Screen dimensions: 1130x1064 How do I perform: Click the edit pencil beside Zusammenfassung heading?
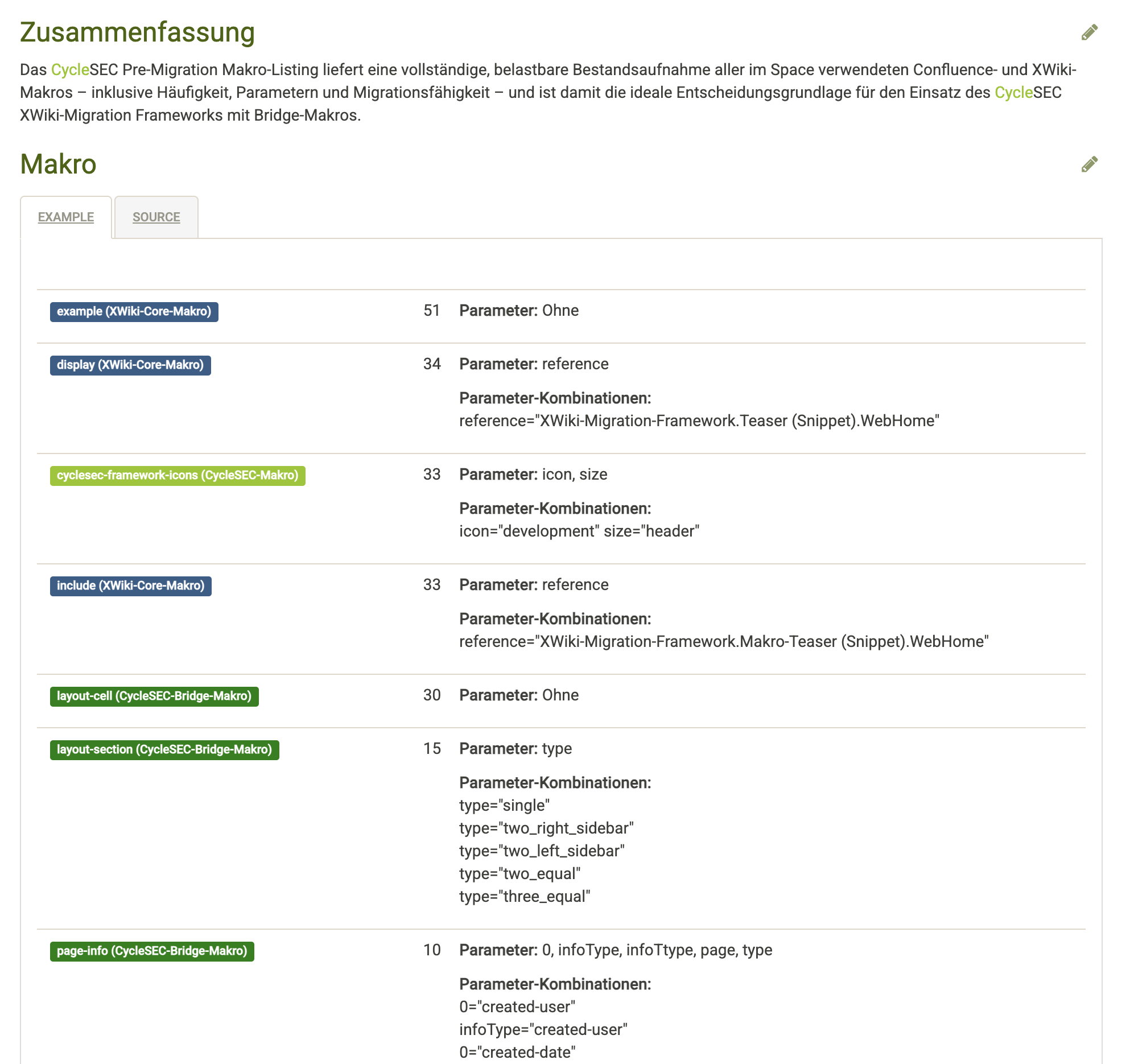[1089, 32]
